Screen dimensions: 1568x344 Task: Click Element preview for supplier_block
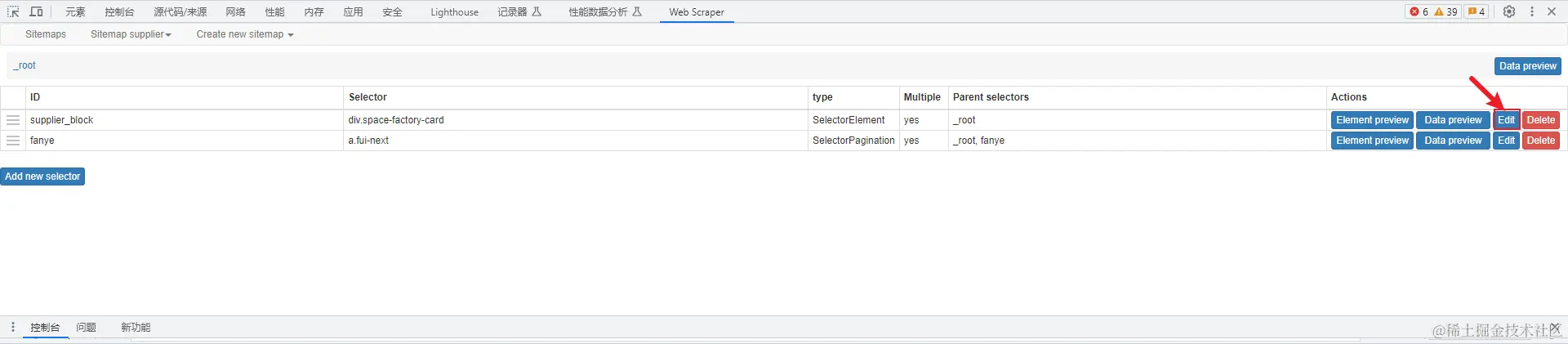1372,120
